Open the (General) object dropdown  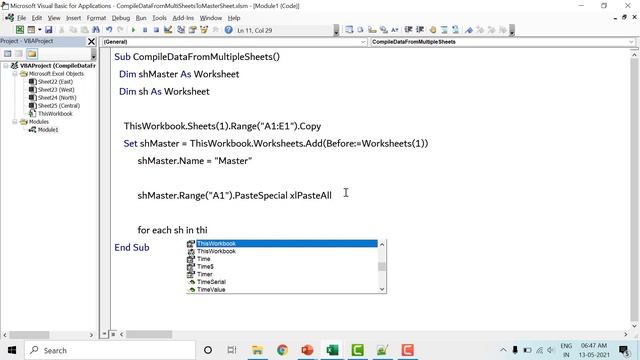pyautogui.click(x=363, y=42)
